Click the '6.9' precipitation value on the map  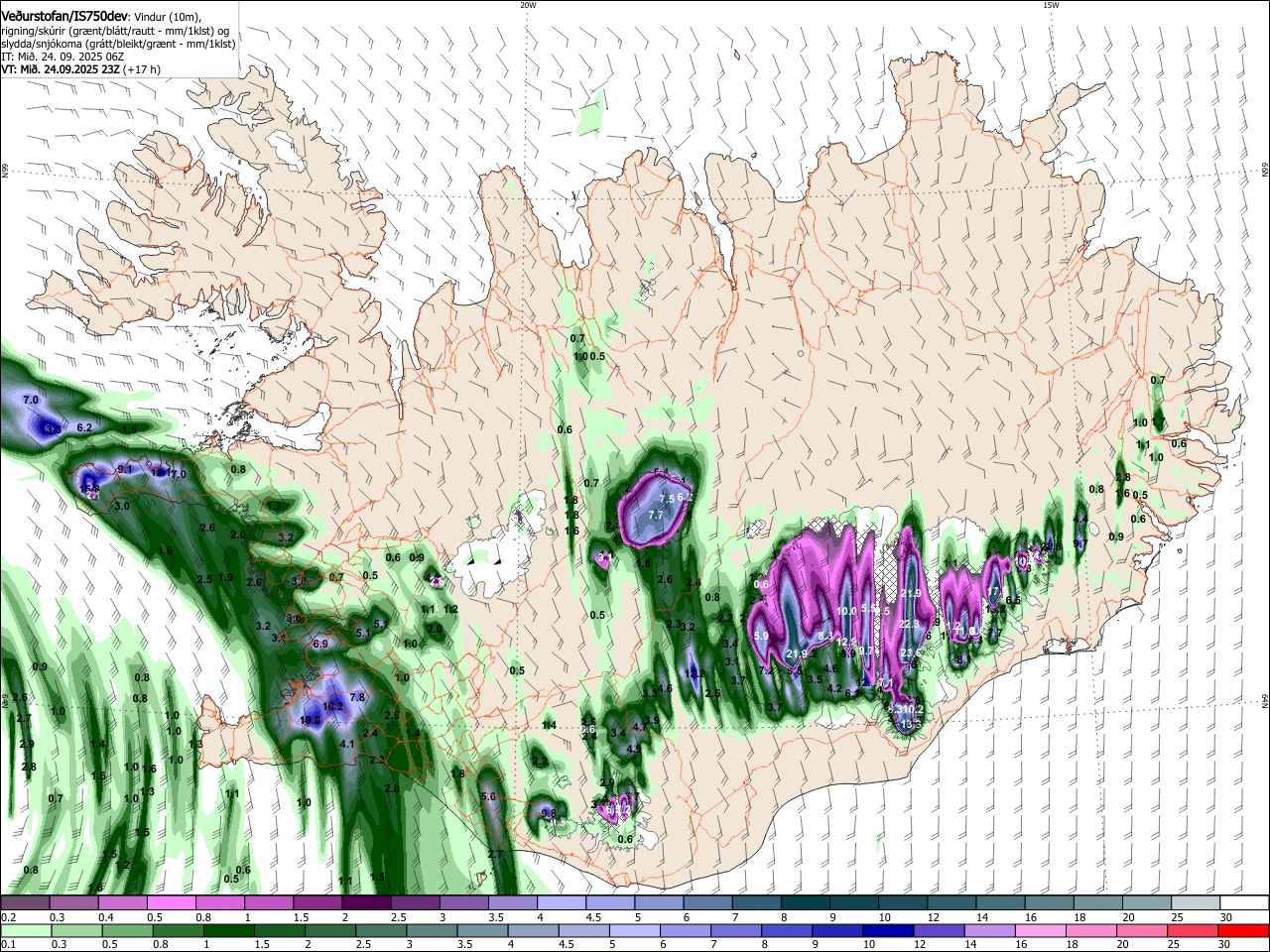pyautogui.click(x=319, y=644)
